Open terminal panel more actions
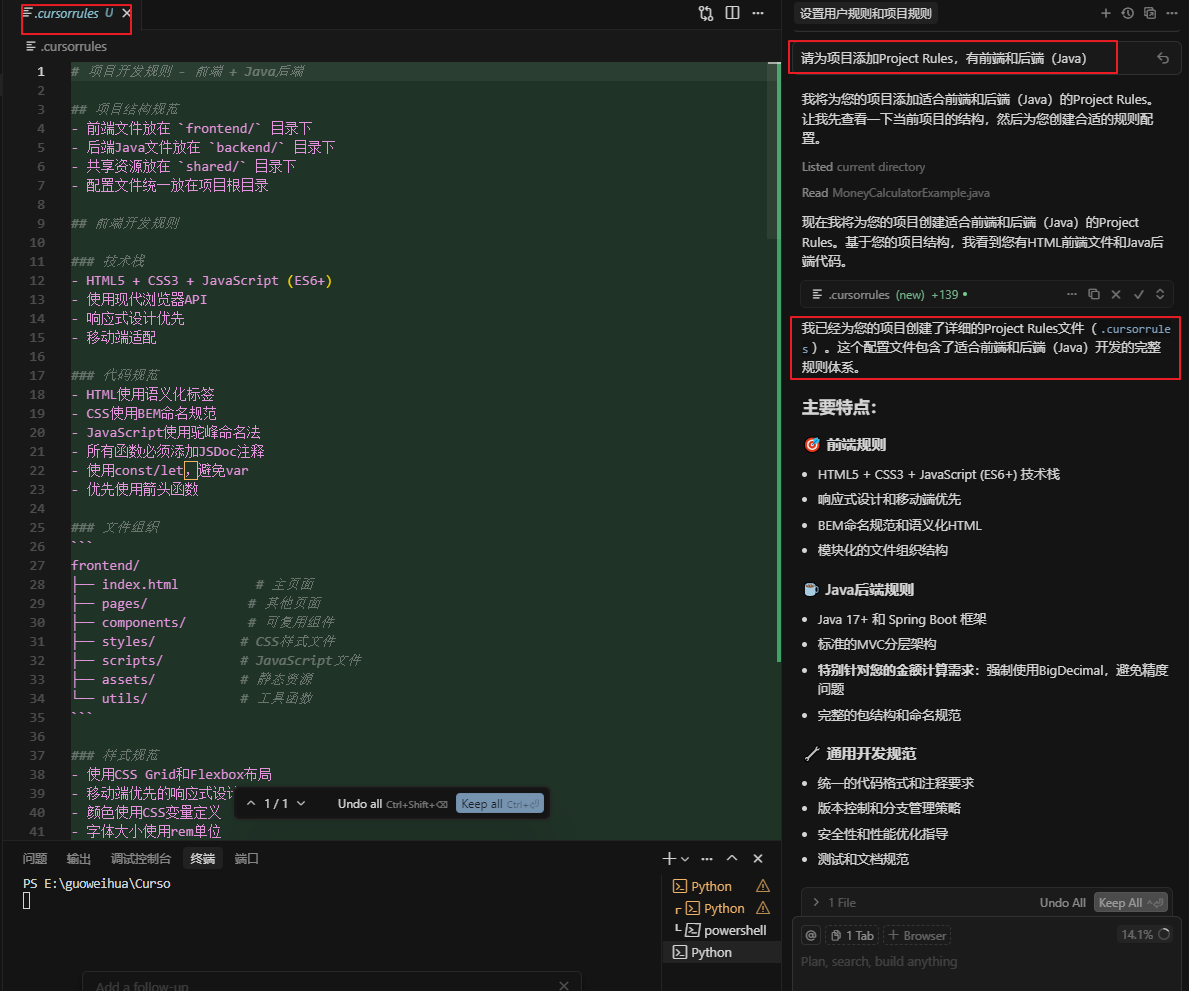The width and height of the screenshot is (1189, 991). tap(707, 858)
